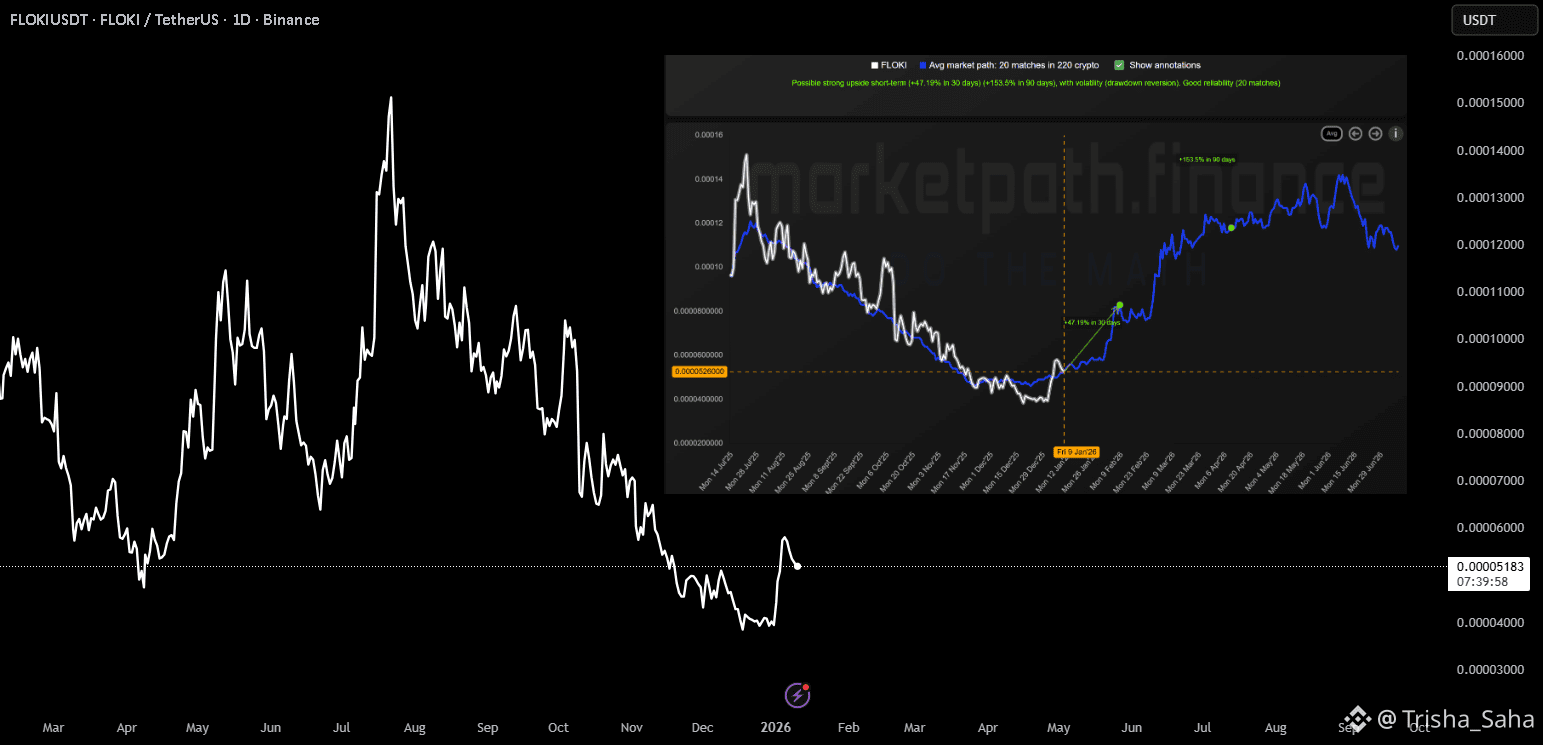Toggle the FLOKI series legend label
1543x745 pixels.
pos(893,65)
